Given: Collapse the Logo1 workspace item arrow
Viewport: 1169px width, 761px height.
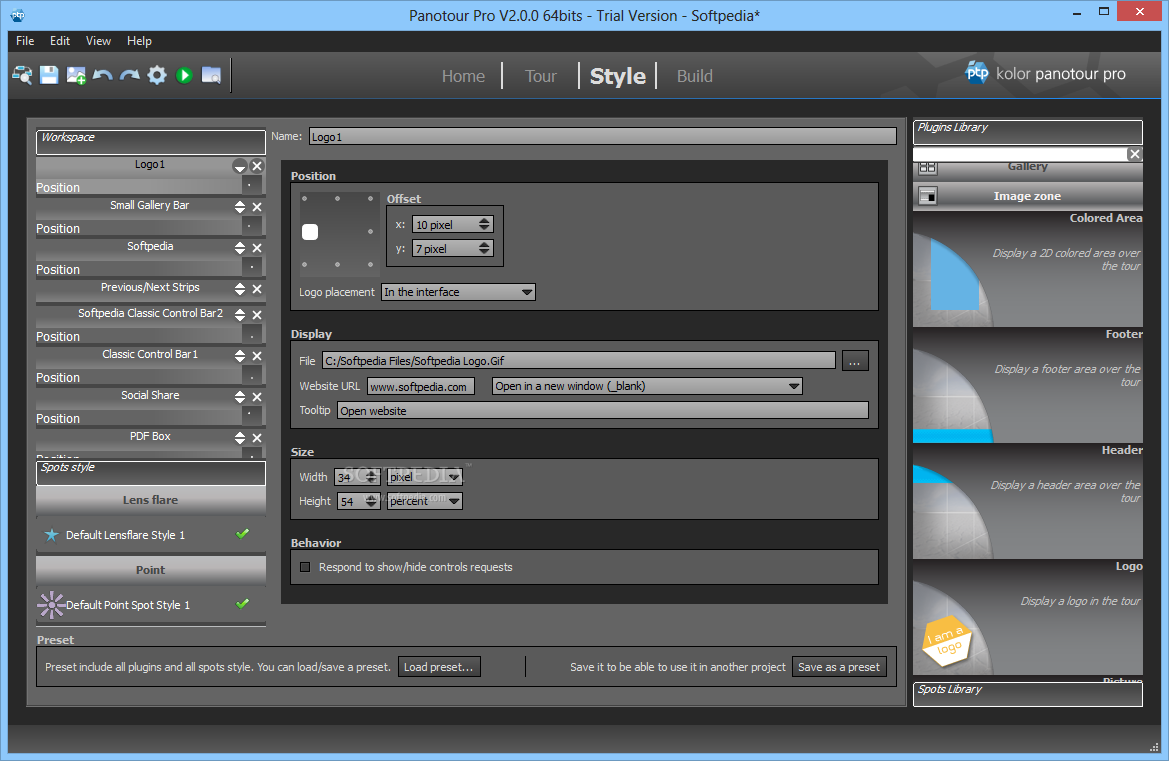Looking at the screenshot, I should 239,166.
